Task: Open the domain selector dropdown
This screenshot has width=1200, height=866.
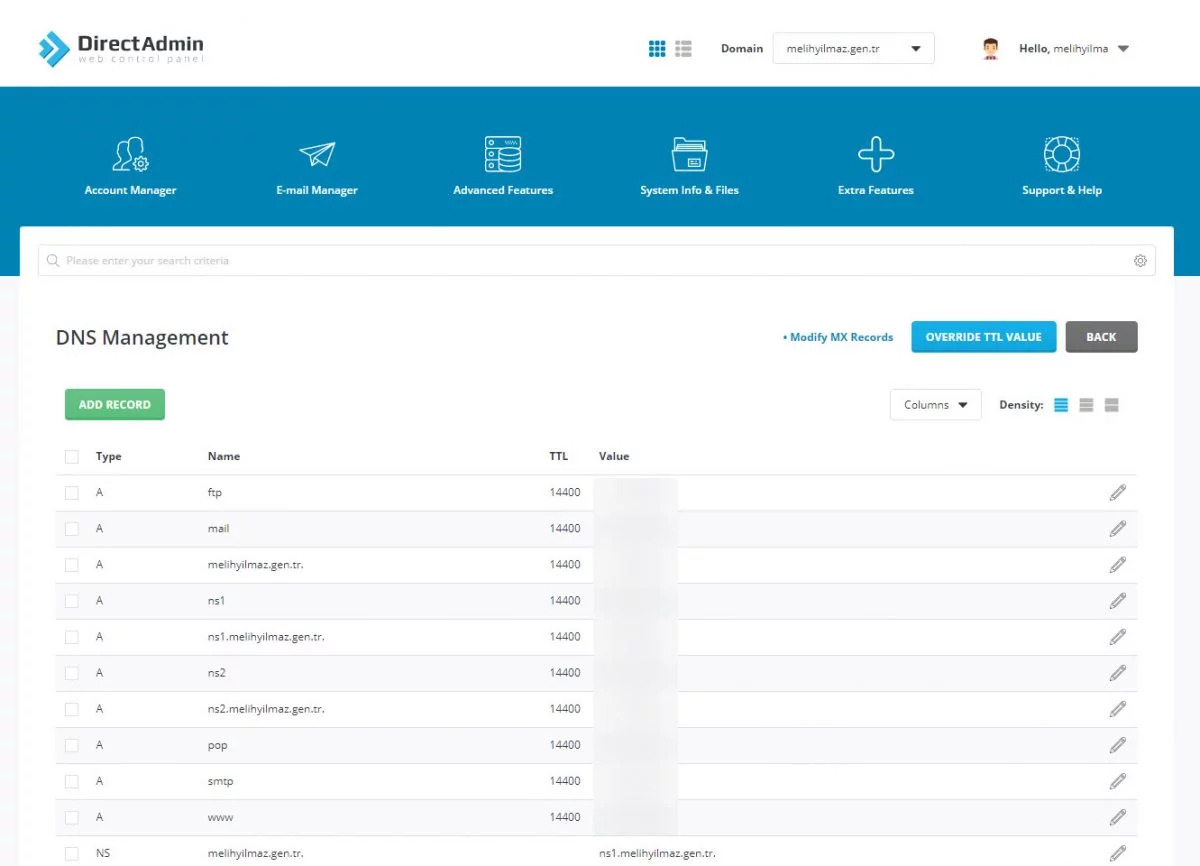Action: pyautogui.click(x=853, y=48)
